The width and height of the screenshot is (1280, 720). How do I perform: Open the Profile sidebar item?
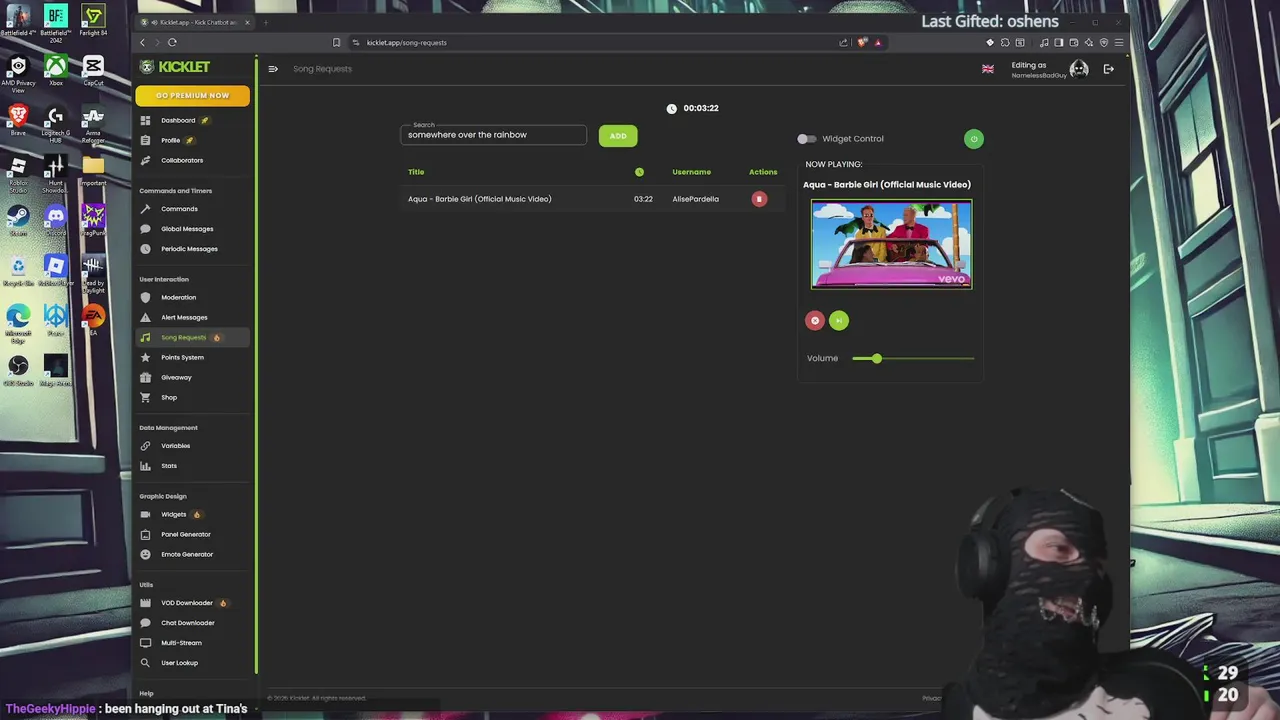click(171, 140)
